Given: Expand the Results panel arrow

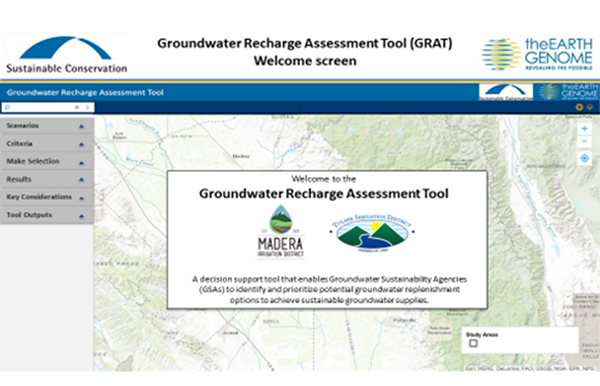Looking at the screenshot, I should pos(82,179).
